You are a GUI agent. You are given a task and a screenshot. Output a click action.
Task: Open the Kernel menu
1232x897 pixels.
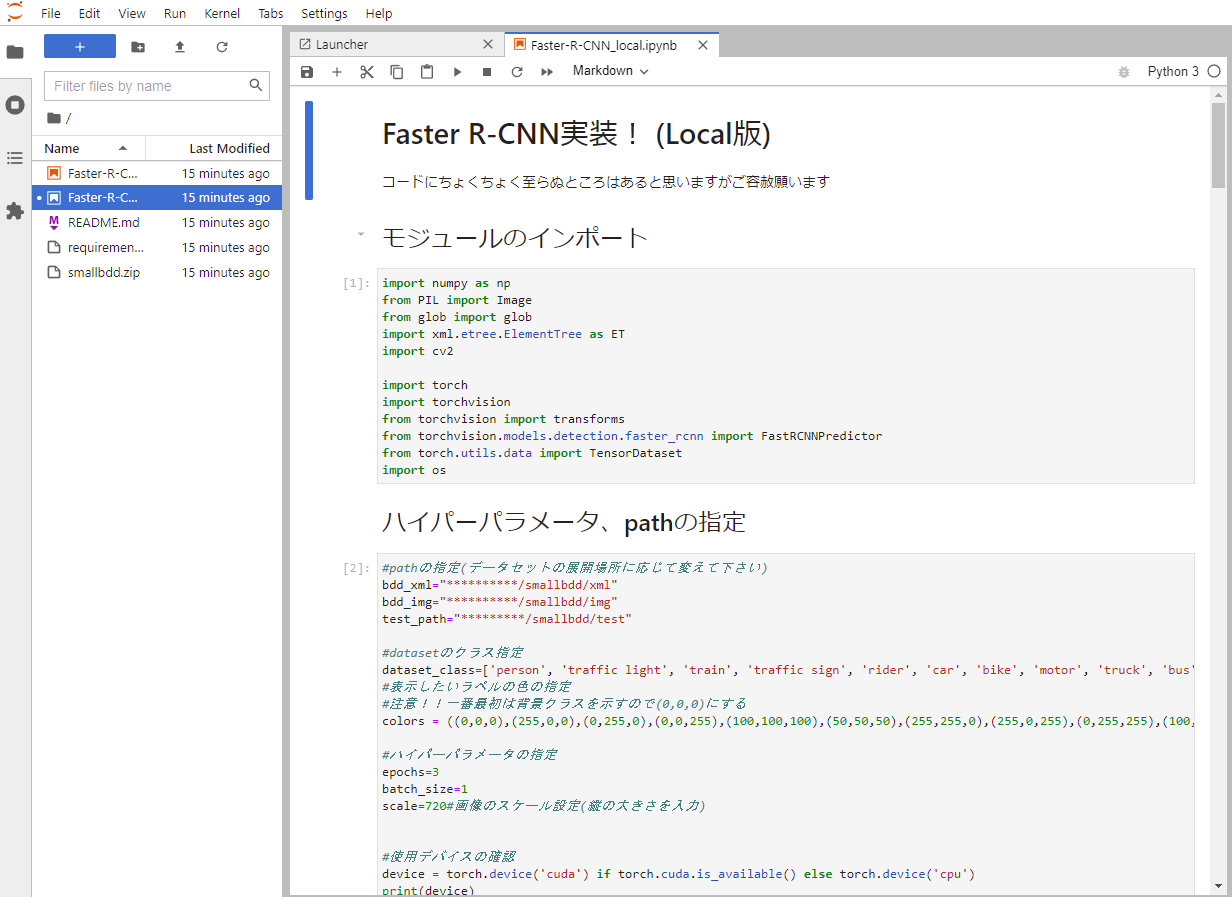221,13
